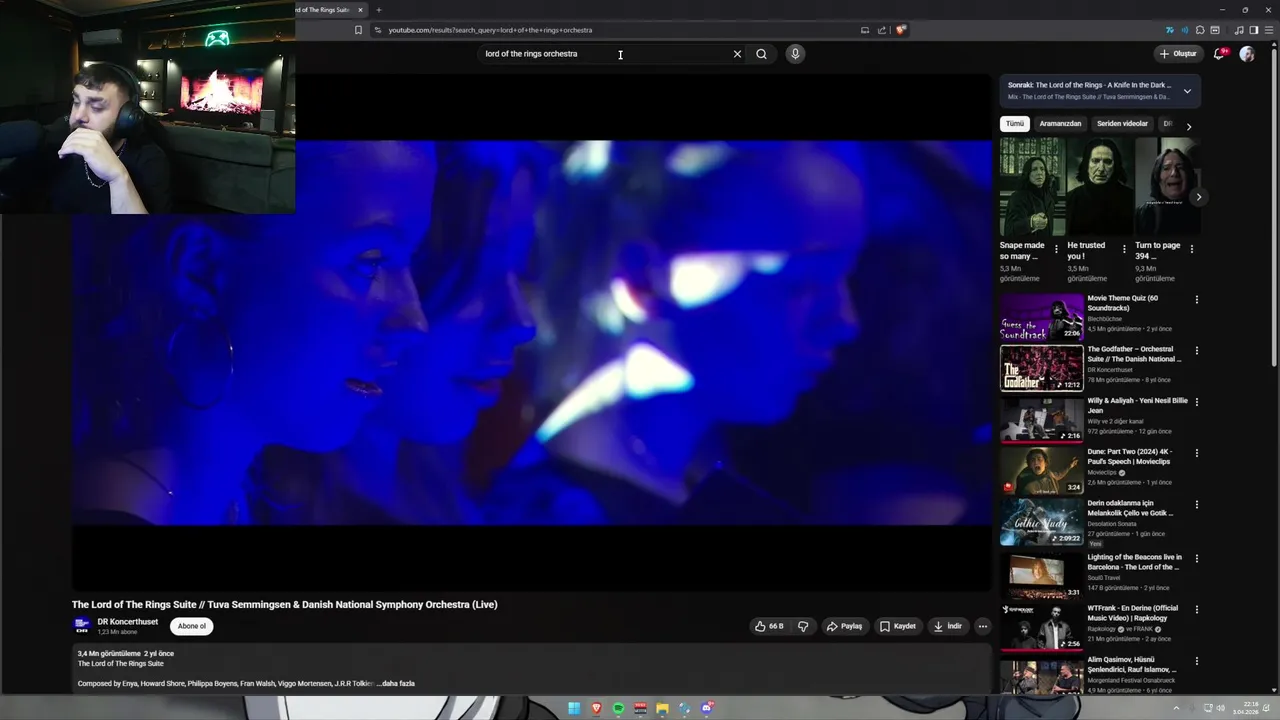
Task: Click the Kaydet save button
Action: pyautogui.click(x=897, y=626)
